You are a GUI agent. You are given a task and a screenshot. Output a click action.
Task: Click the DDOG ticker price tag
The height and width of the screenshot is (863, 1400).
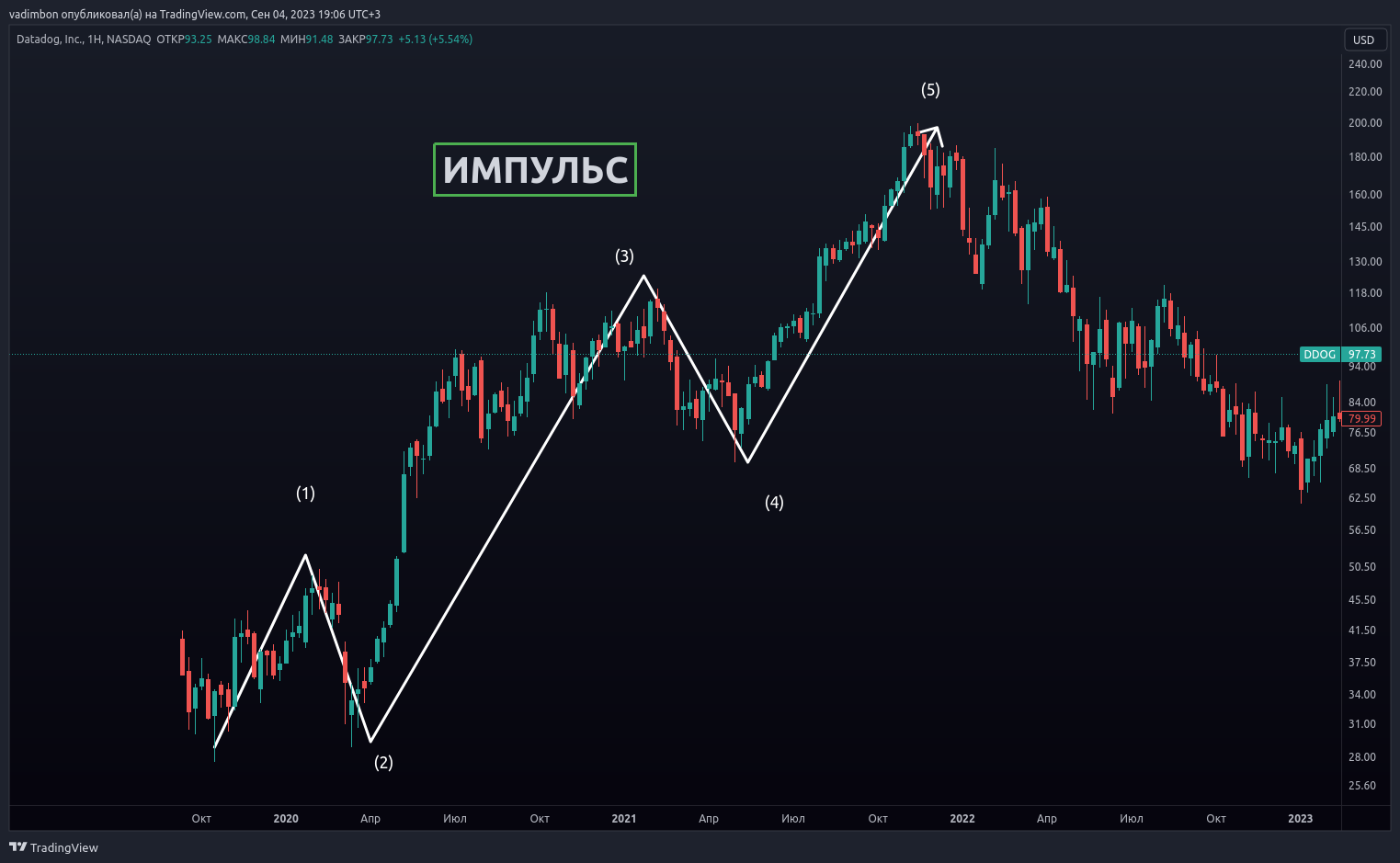coord(1319,355)
